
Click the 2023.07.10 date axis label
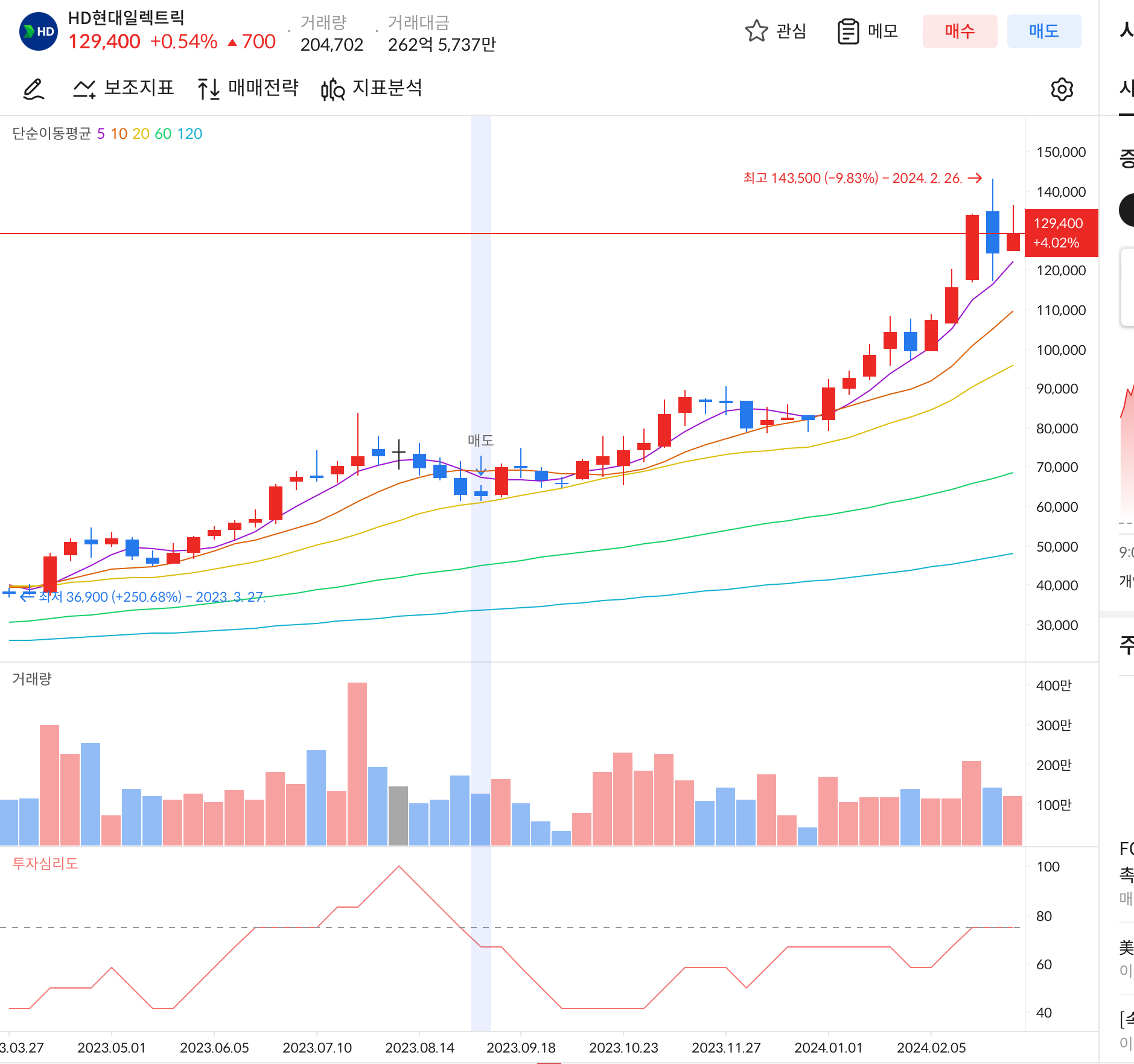pos(317,1048)
